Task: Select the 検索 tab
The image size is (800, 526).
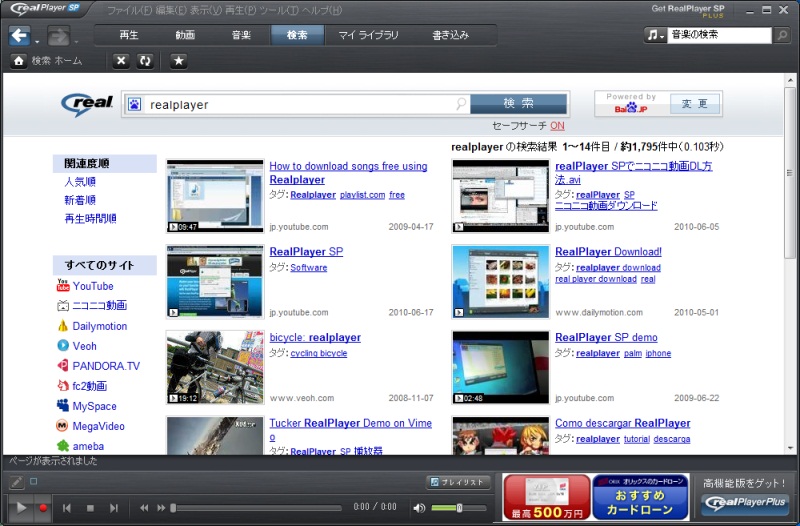Action: pyautogui.click(x=297, y=35)
